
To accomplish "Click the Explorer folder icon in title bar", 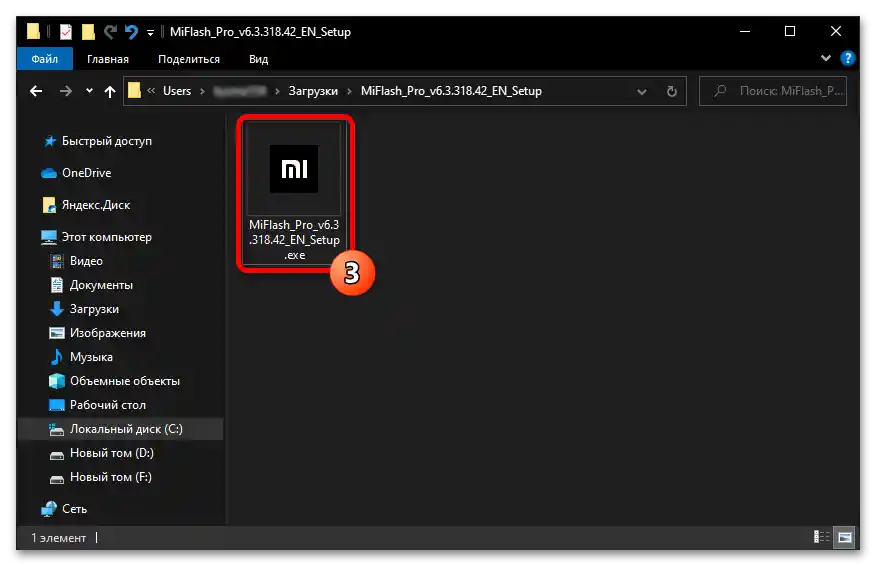I will pos(33,32).
